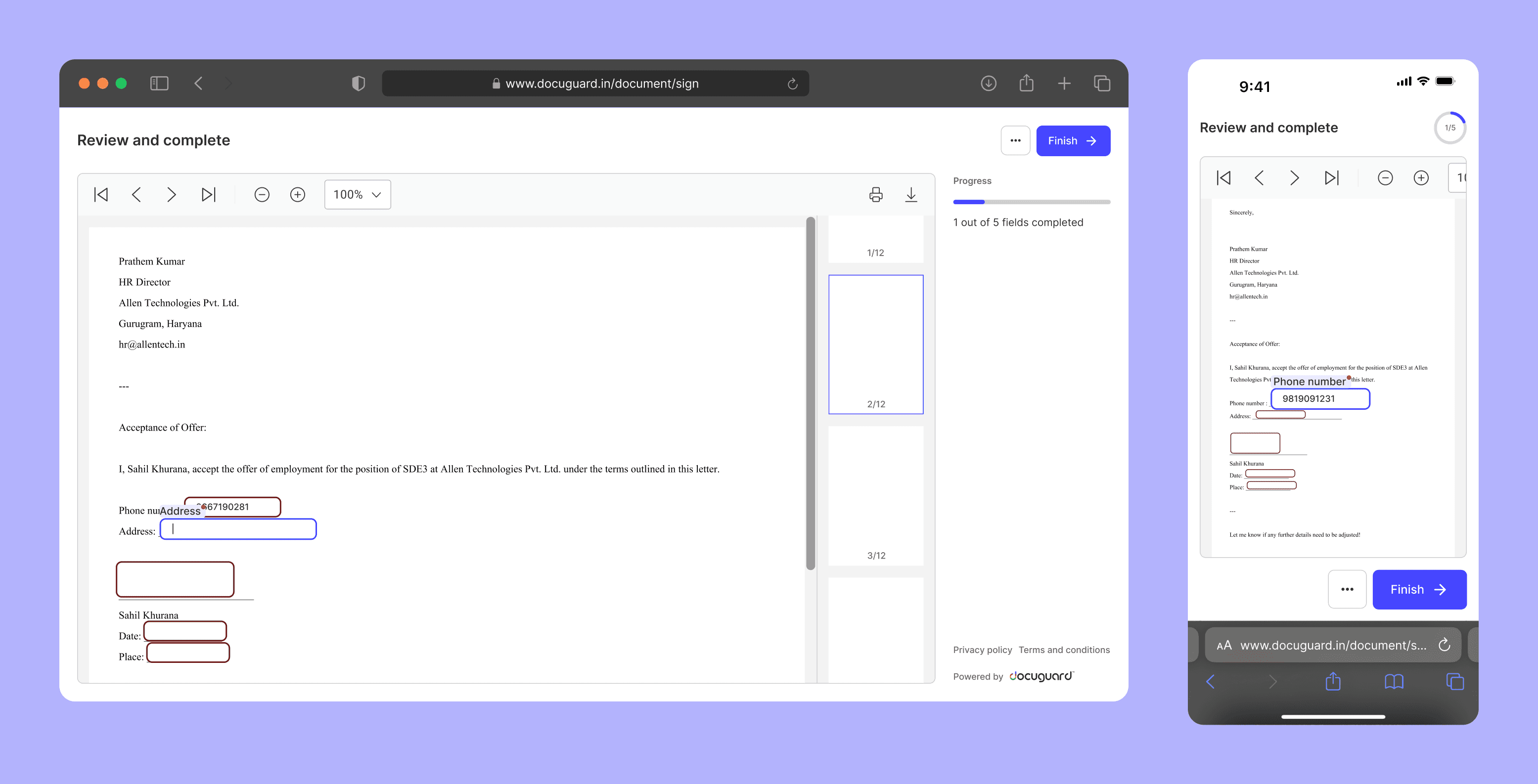Toggle the browser sidebar icon
The width and height of the screenshot is (1538, 784).
pyautogui.click(x=159, y=83)
